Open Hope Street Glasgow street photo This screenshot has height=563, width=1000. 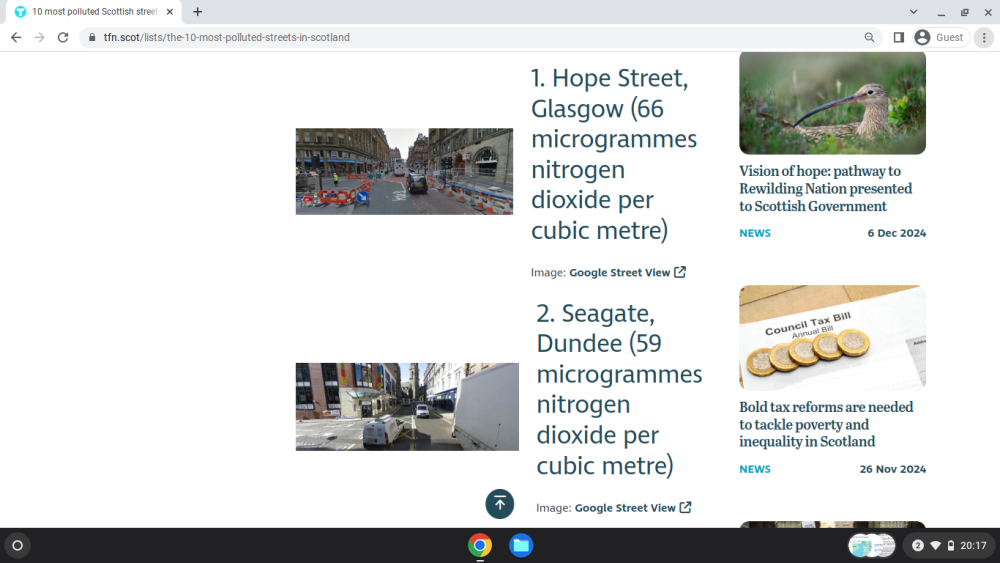coord(404,172)
